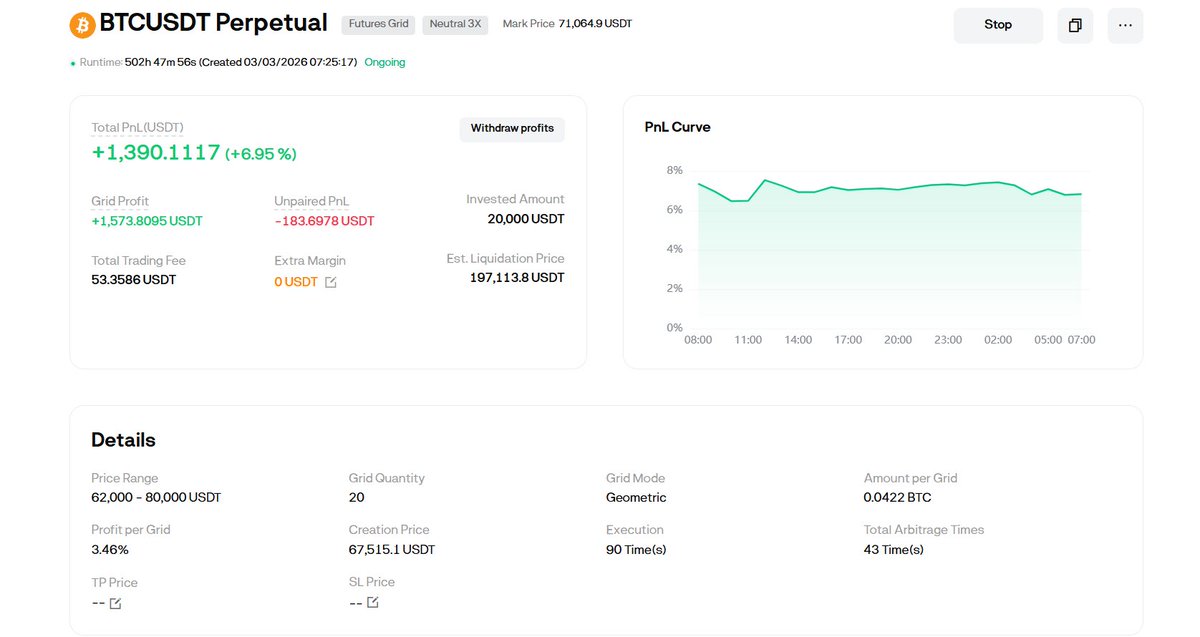The image size is (1200, 637).
Task: Open the three-dot more options menu
Action: click(x=1125, y=25)
